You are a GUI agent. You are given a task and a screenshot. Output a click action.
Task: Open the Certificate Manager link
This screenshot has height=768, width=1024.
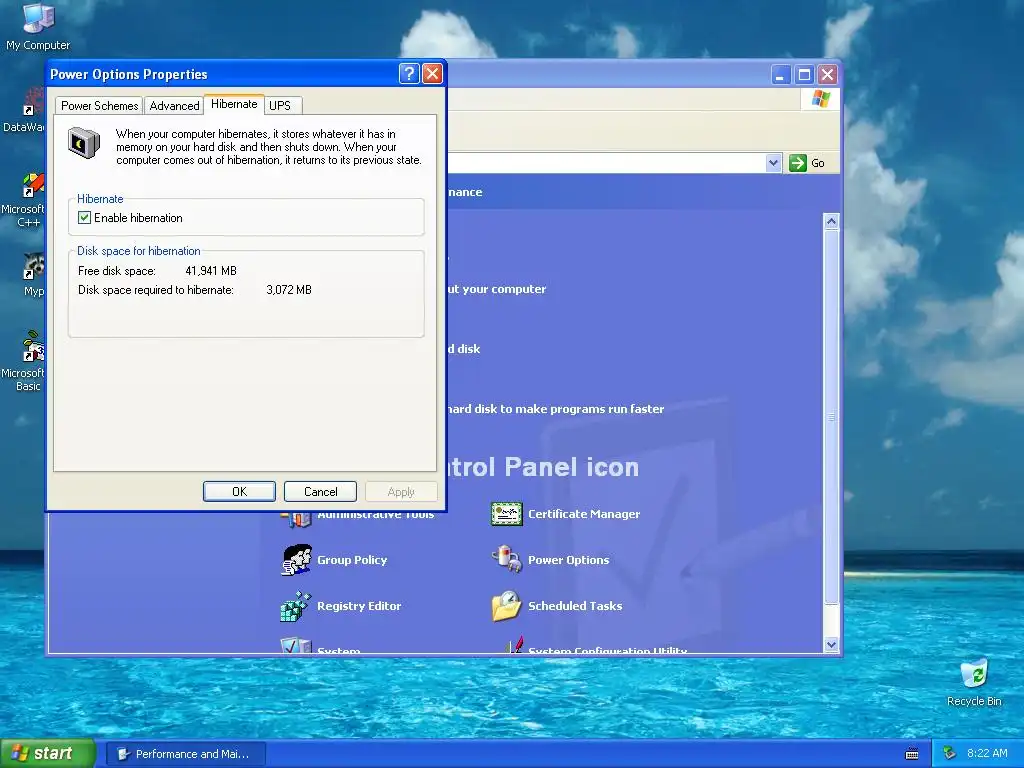pos(584,514)
